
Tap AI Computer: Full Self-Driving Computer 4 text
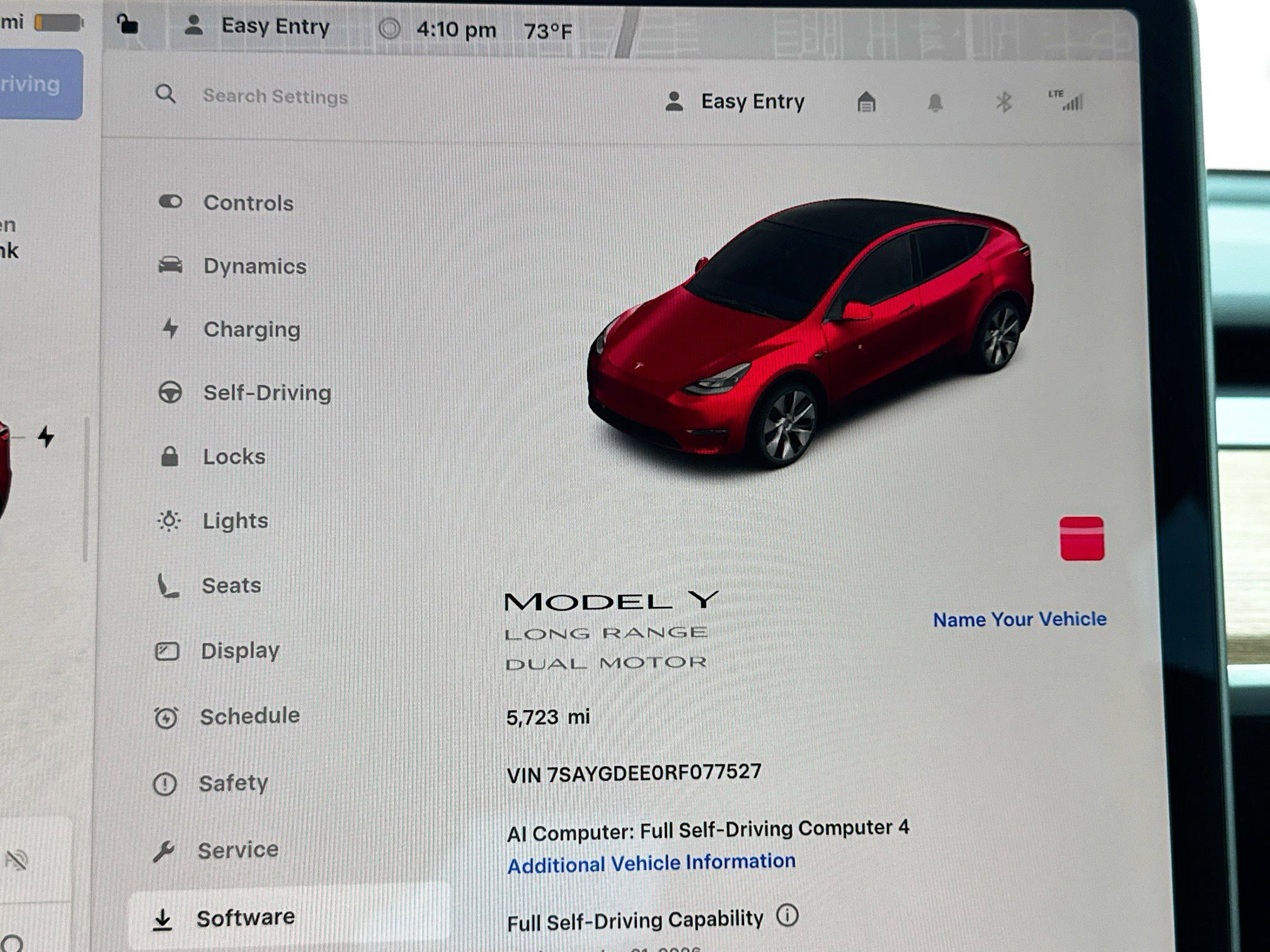click(x=708, y=831)
